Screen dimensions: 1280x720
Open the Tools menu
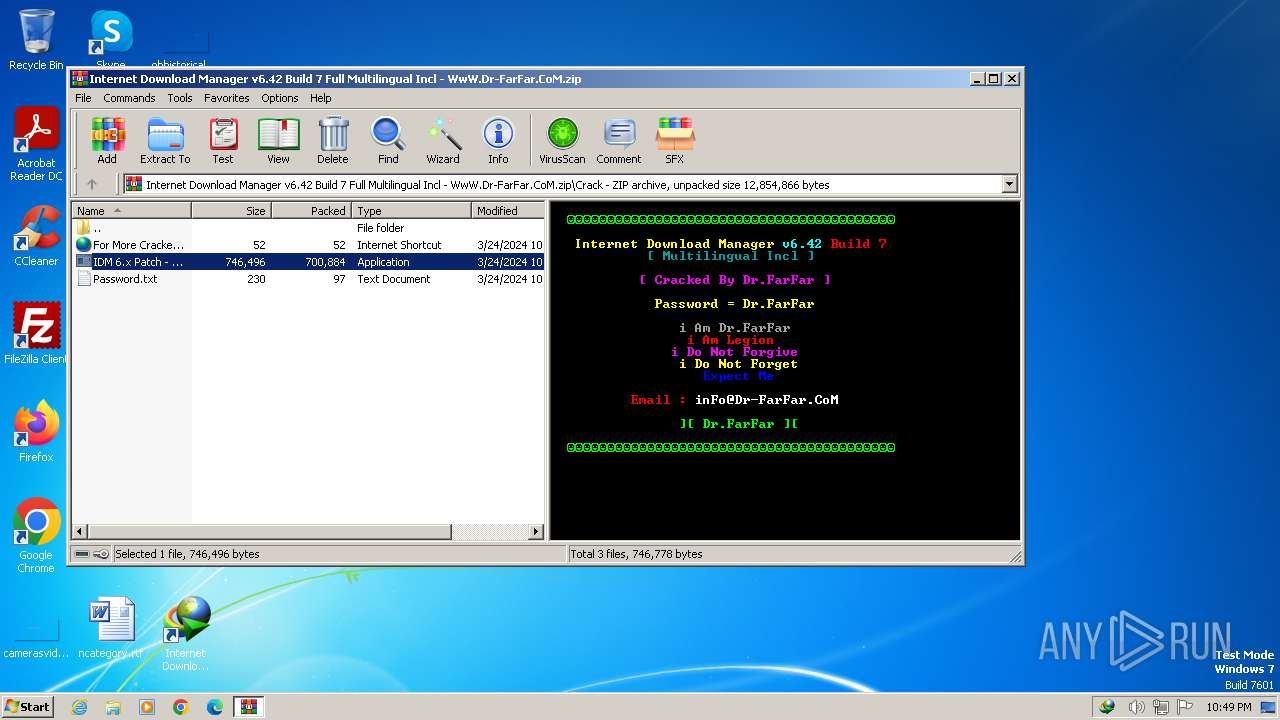(x=180, y=98)
